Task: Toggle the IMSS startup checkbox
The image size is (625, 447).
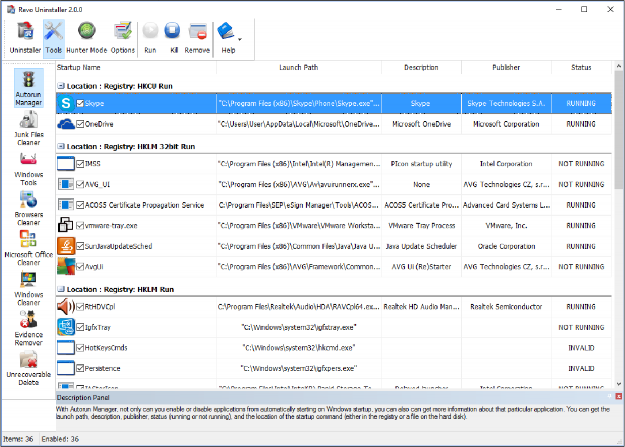Action: (80, 164)
